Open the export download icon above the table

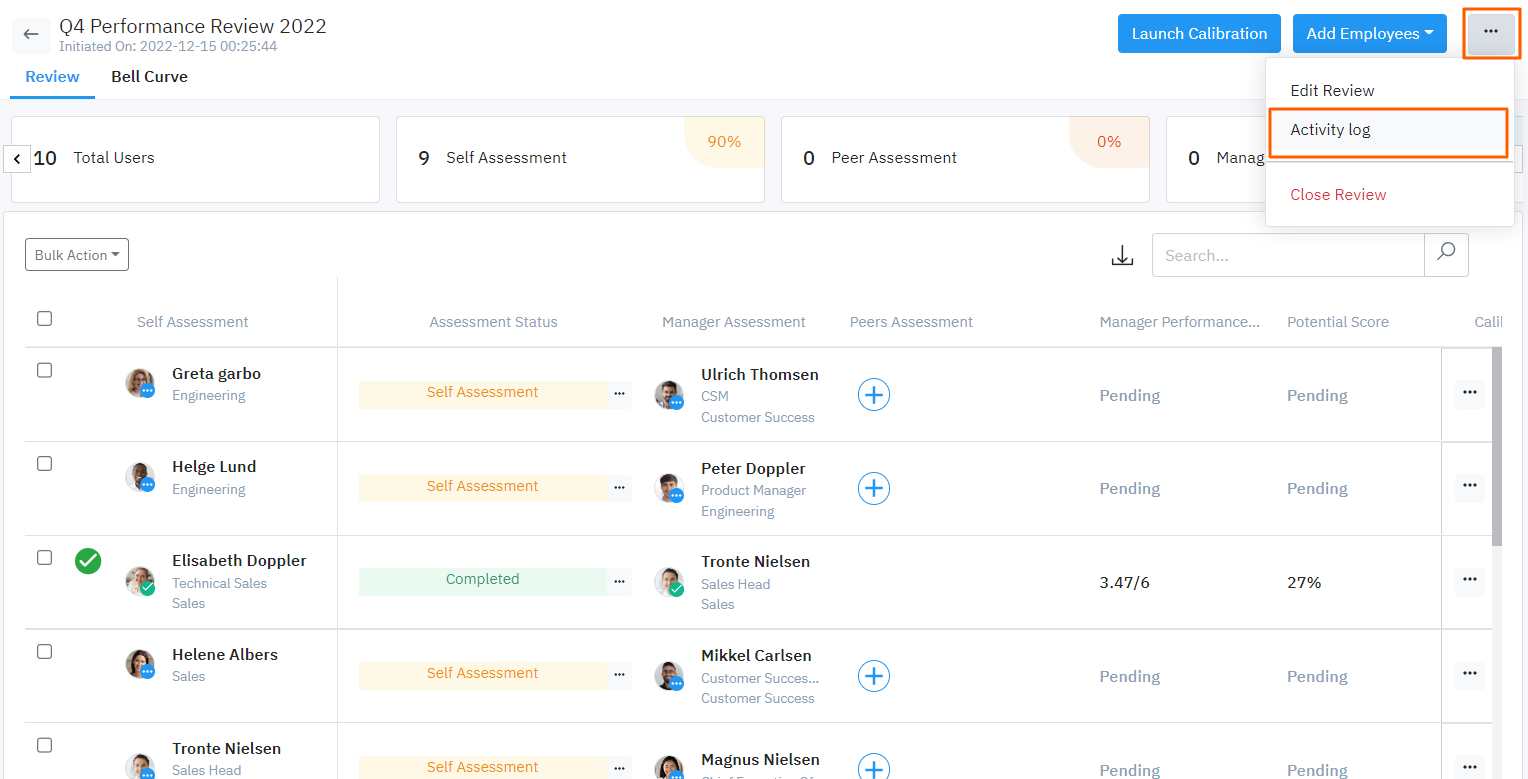(x=1122, y=255)
